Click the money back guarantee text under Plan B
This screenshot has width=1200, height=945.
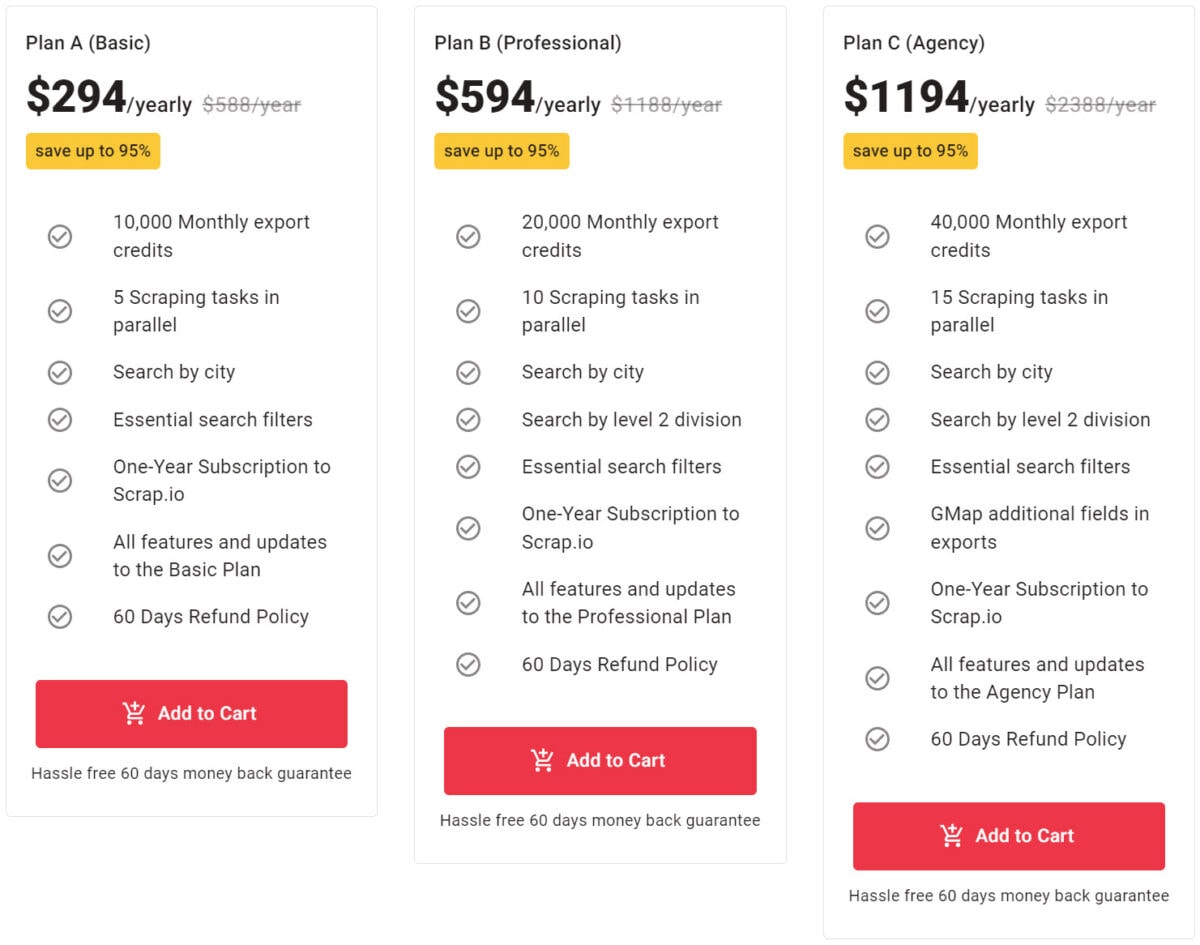click(599, 819)
